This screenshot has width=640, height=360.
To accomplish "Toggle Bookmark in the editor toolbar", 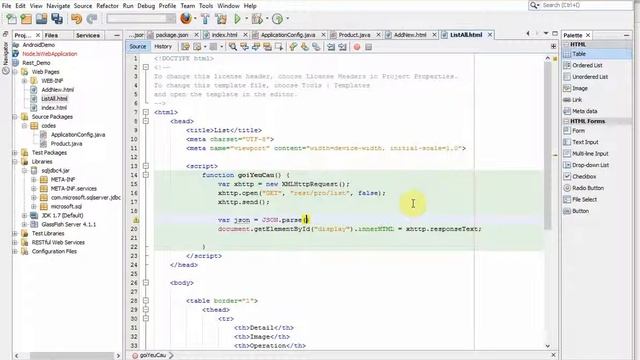I will pos(316,47).
